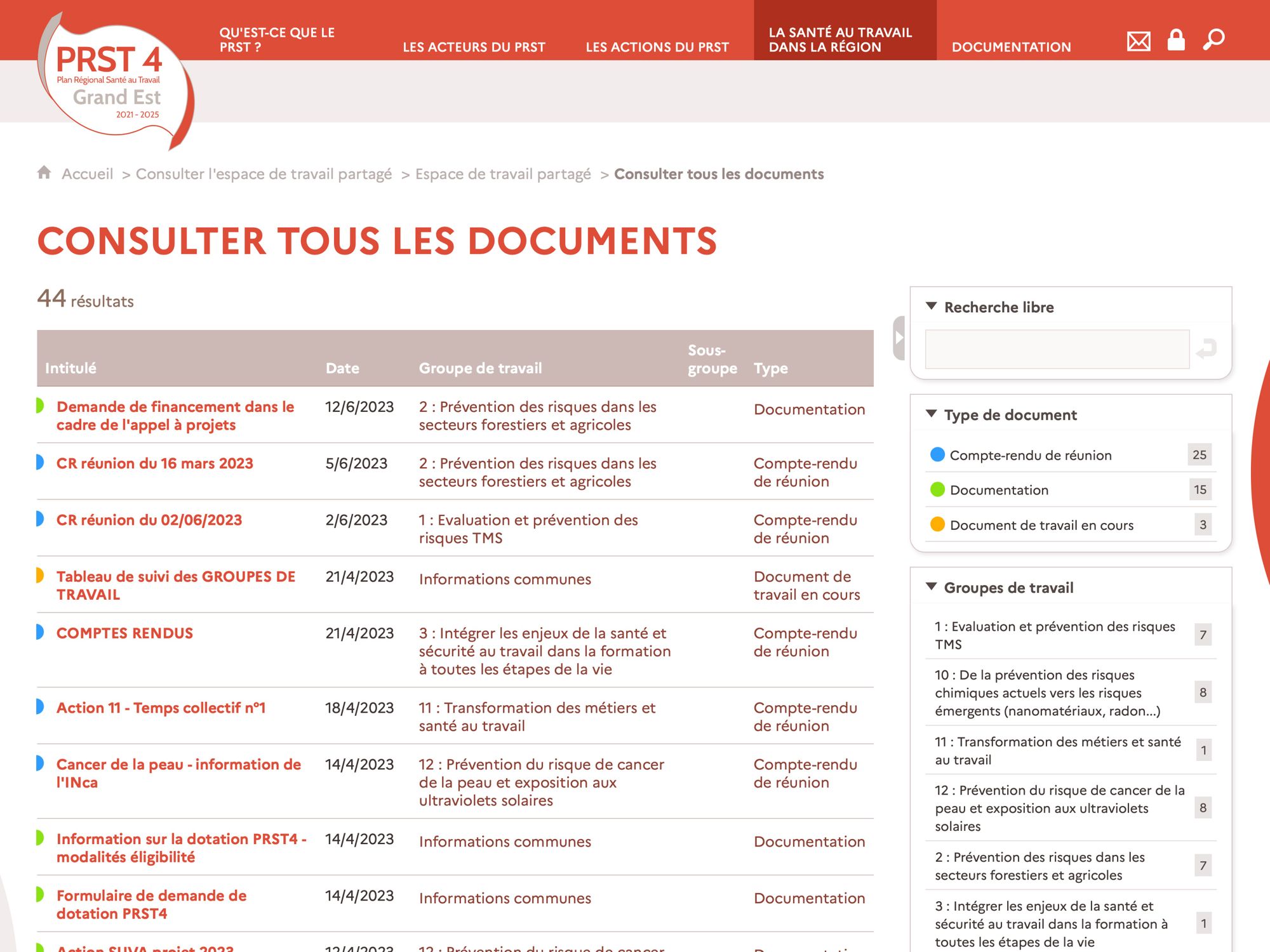Open Les Acteurs du PRST menu
This screenshot has width=1270, height=952.
(474, 47)
